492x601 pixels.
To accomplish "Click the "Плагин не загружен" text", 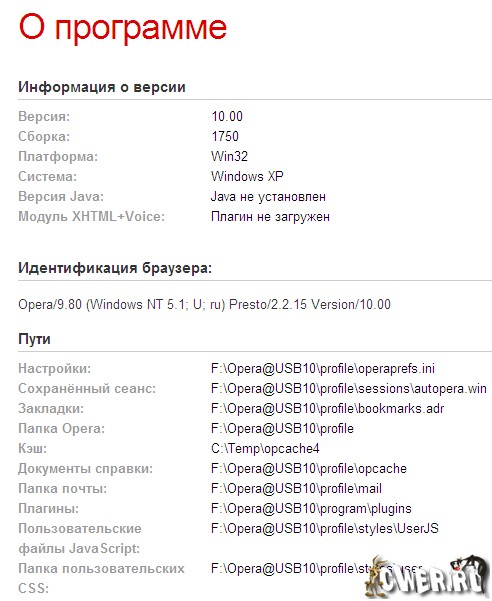I will 270,217.
